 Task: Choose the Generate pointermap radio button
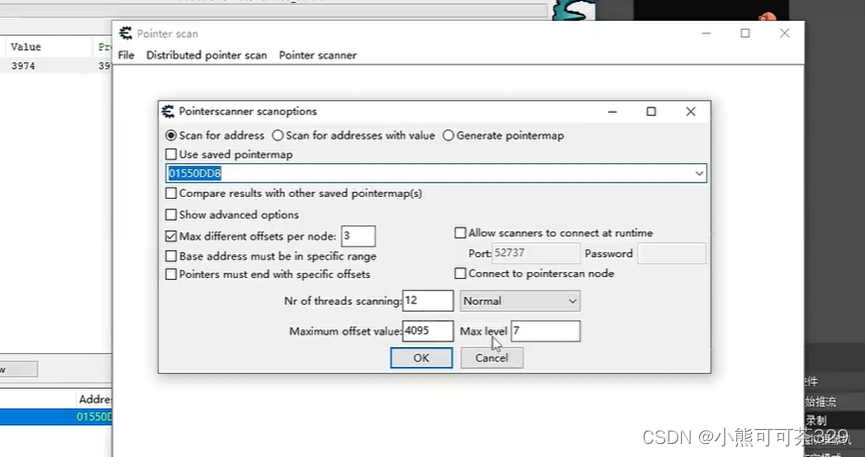tap(448, 135)
